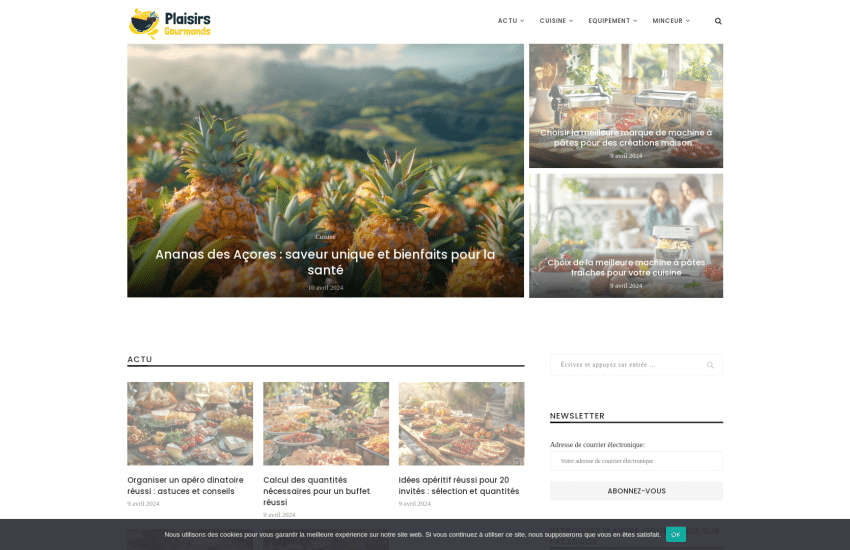Click the sidebar search magnifier icon
This screenshot has height=550, width=850.
pos(710,365)
